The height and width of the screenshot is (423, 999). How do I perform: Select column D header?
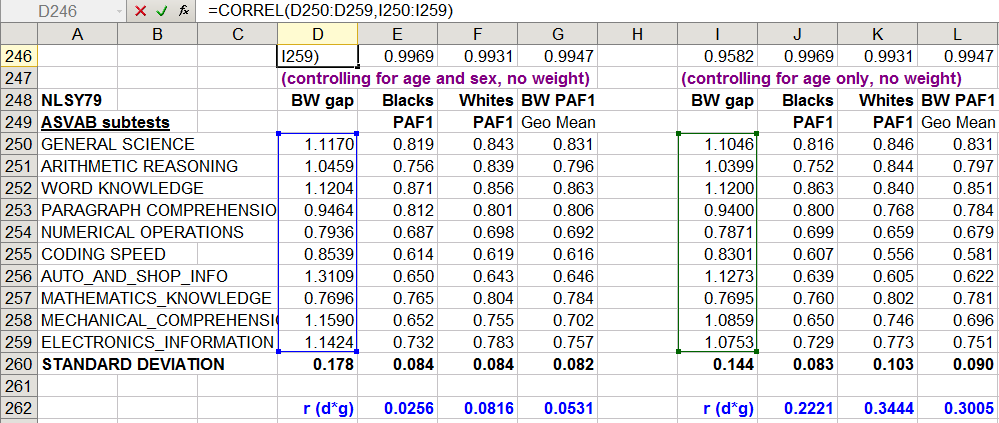click(318, 34)
